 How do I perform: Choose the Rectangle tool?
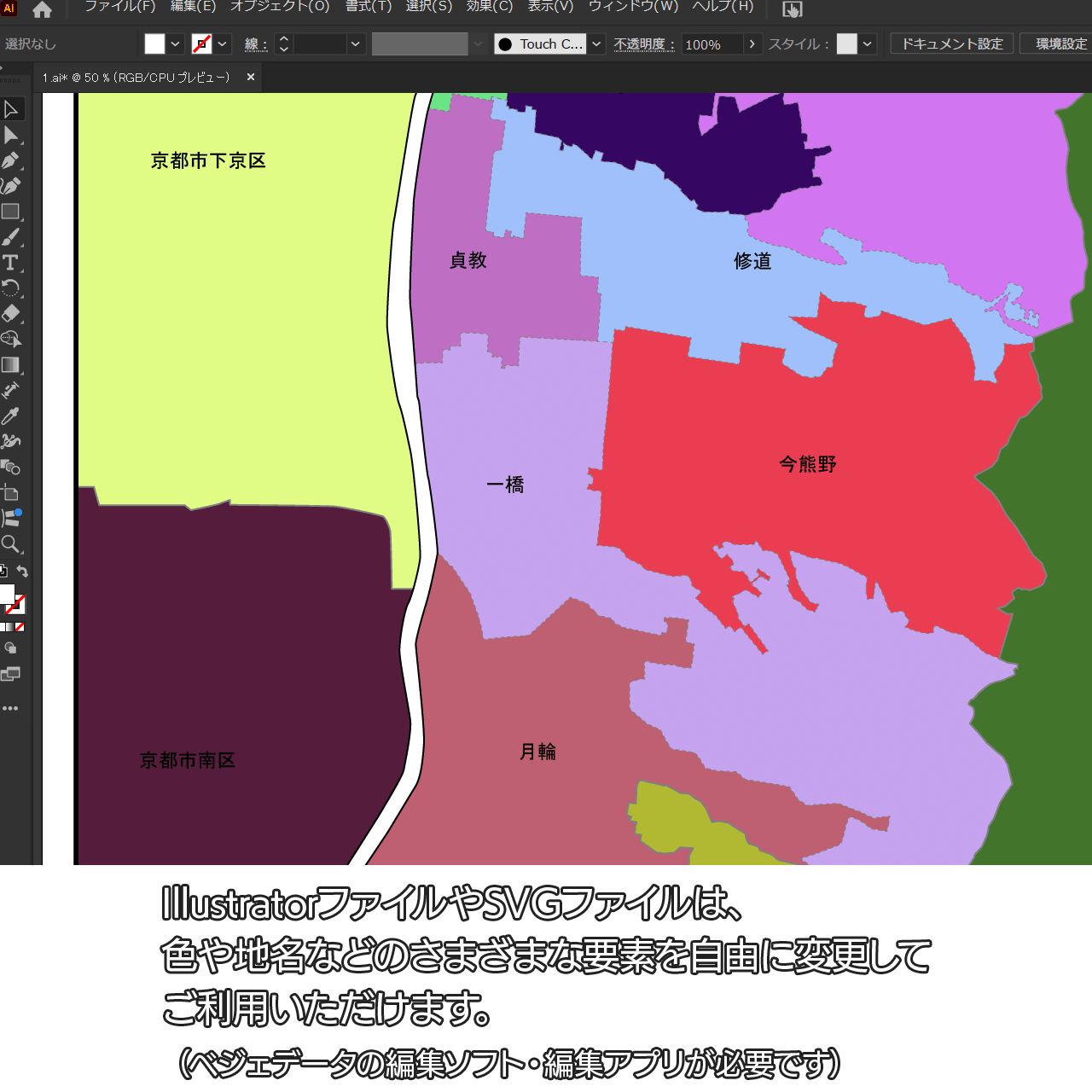(x=10, y=212)
